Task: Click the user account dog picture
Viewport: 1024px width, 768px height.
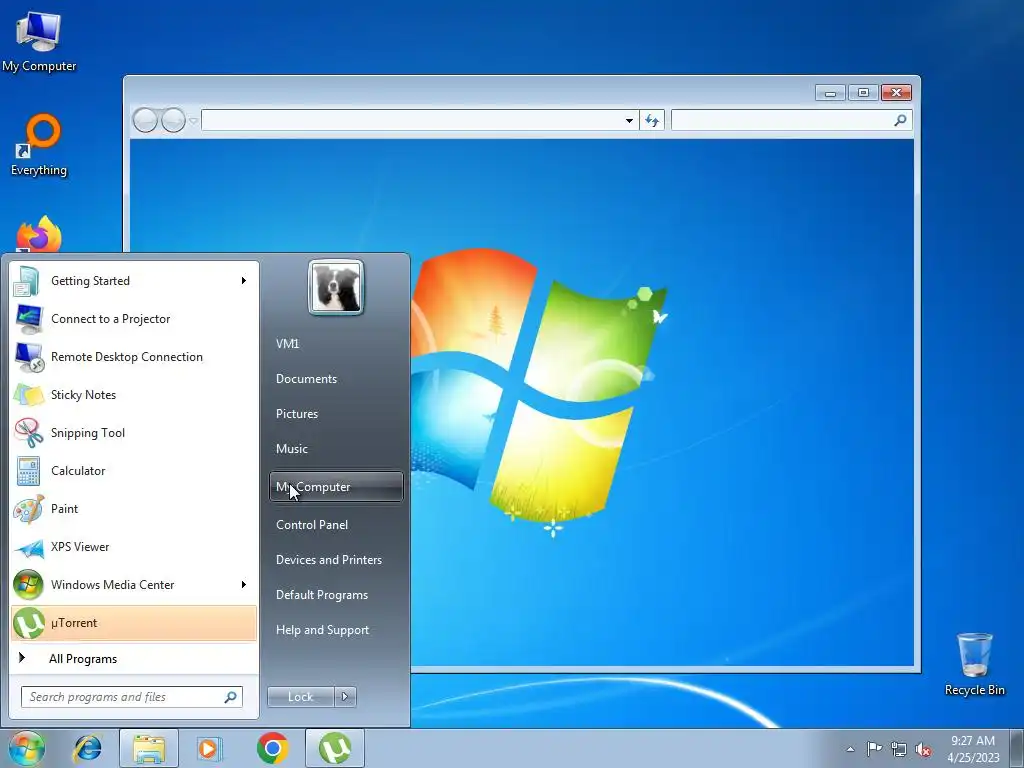Action: [336, 288]
